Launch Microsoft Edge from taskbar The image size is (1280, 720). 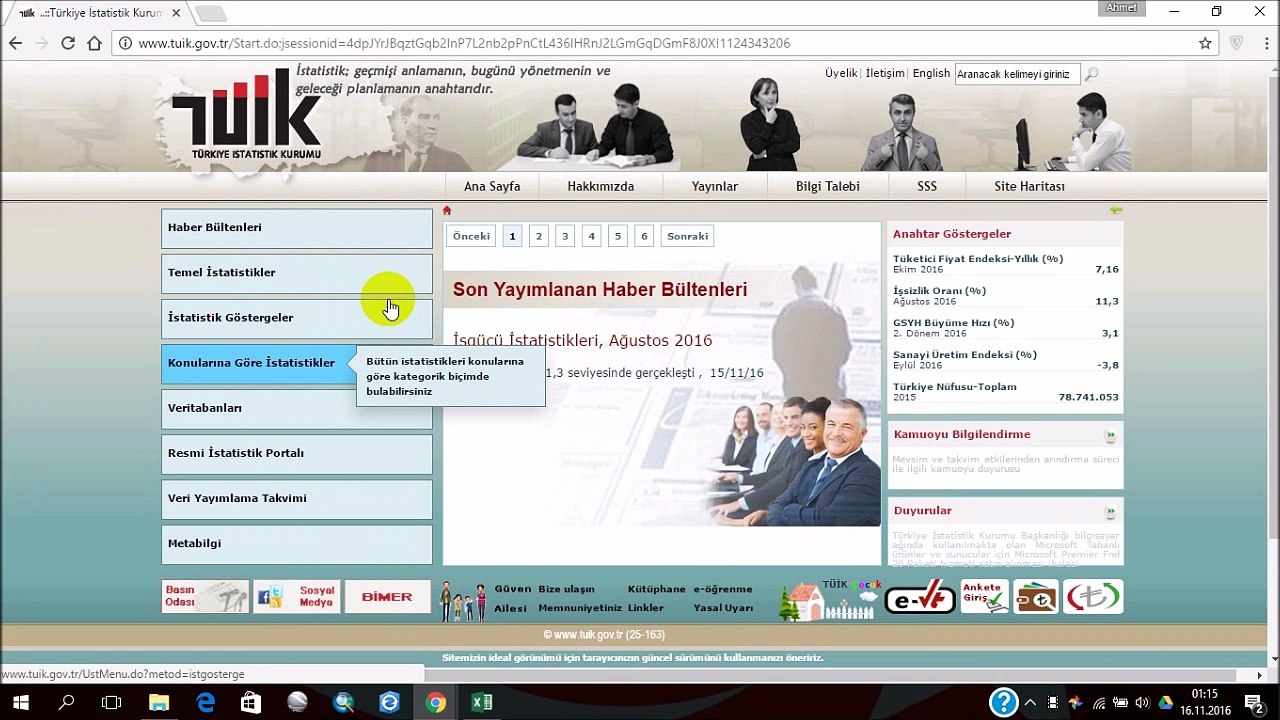click(x=205, y=702)
